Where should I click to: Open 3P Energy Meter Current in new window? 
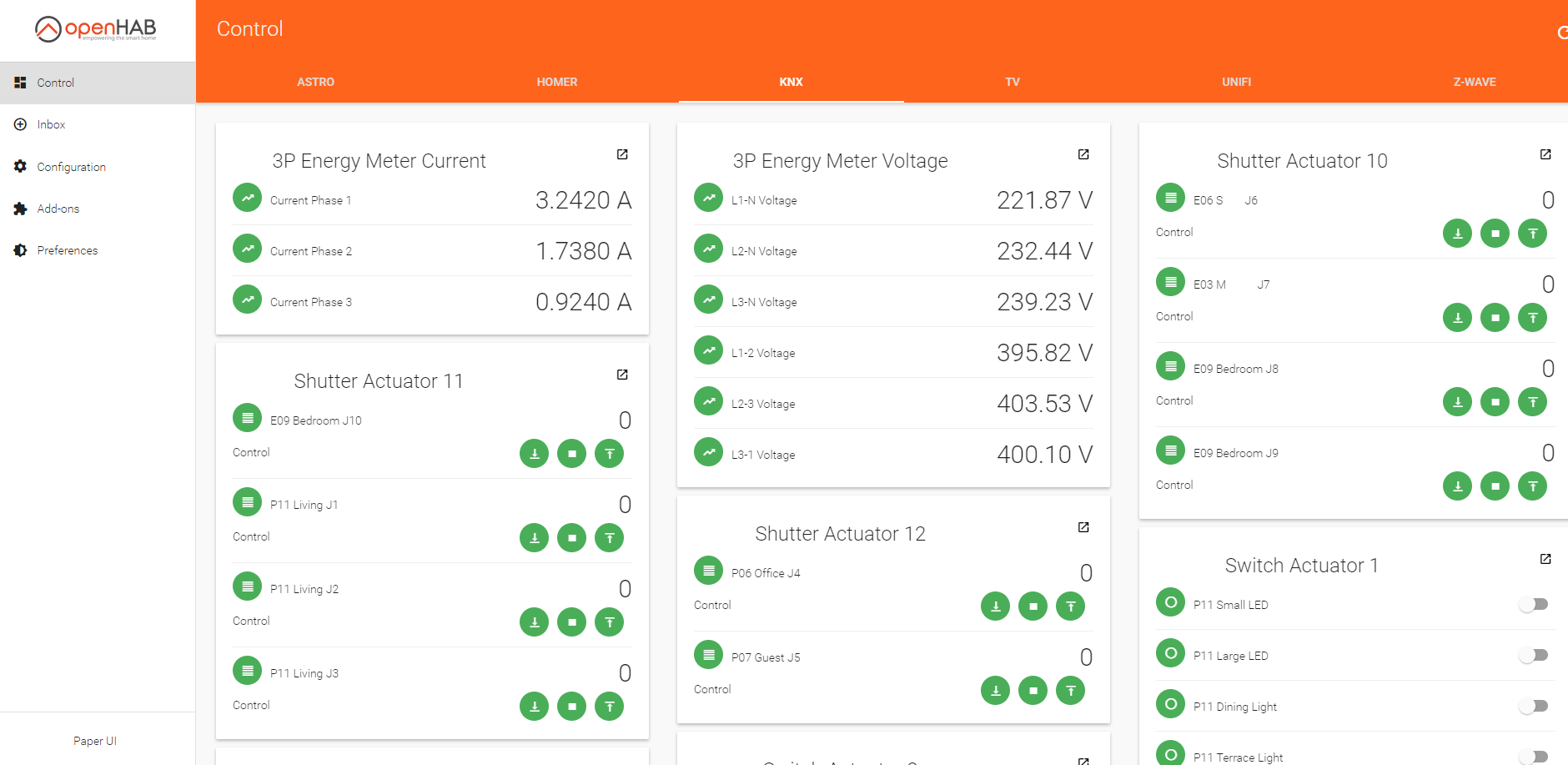[x=622, y=154]
